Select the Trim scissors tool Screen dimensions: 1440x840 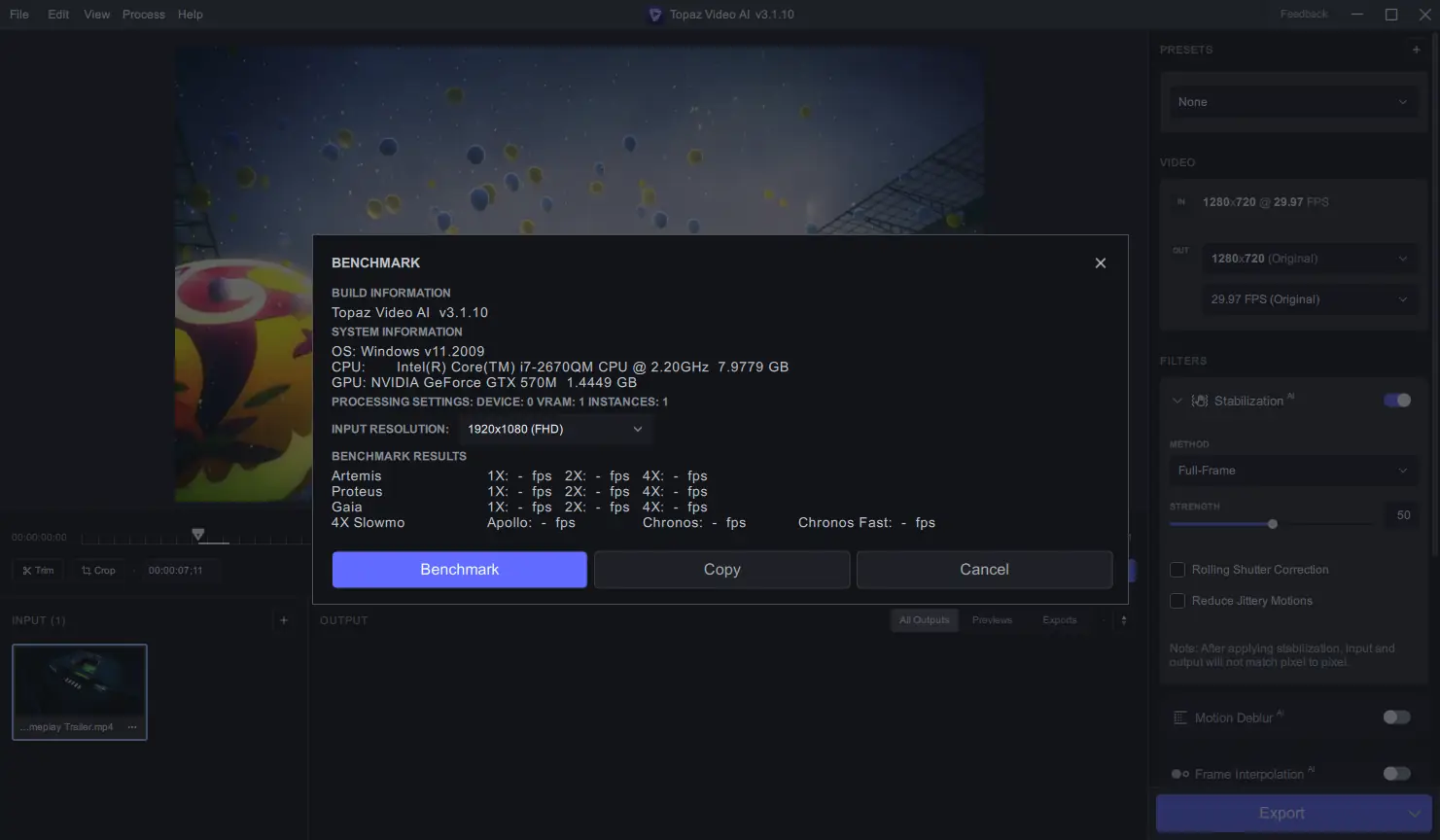pos(37,570)
